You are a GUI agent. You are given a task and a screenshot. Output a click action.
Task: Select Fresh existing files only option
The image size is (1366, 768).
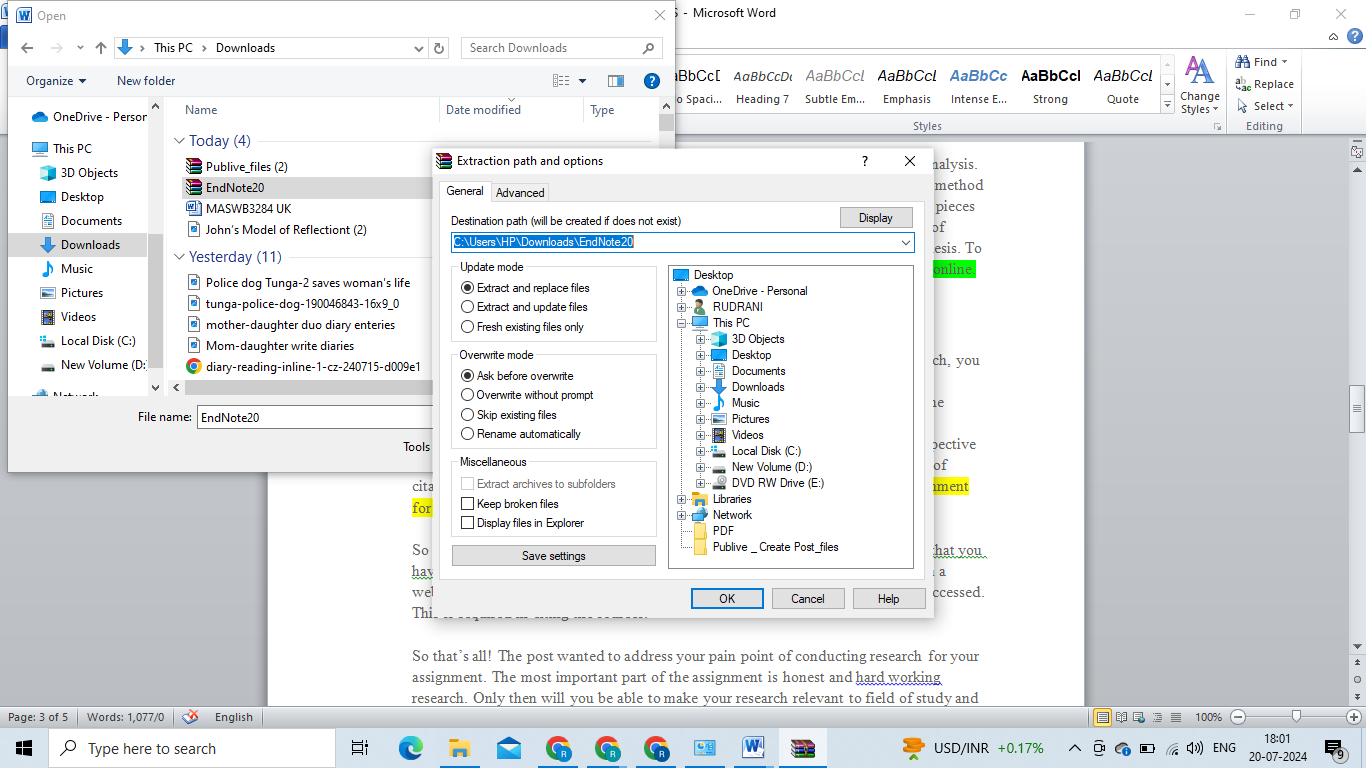(467, 327)
